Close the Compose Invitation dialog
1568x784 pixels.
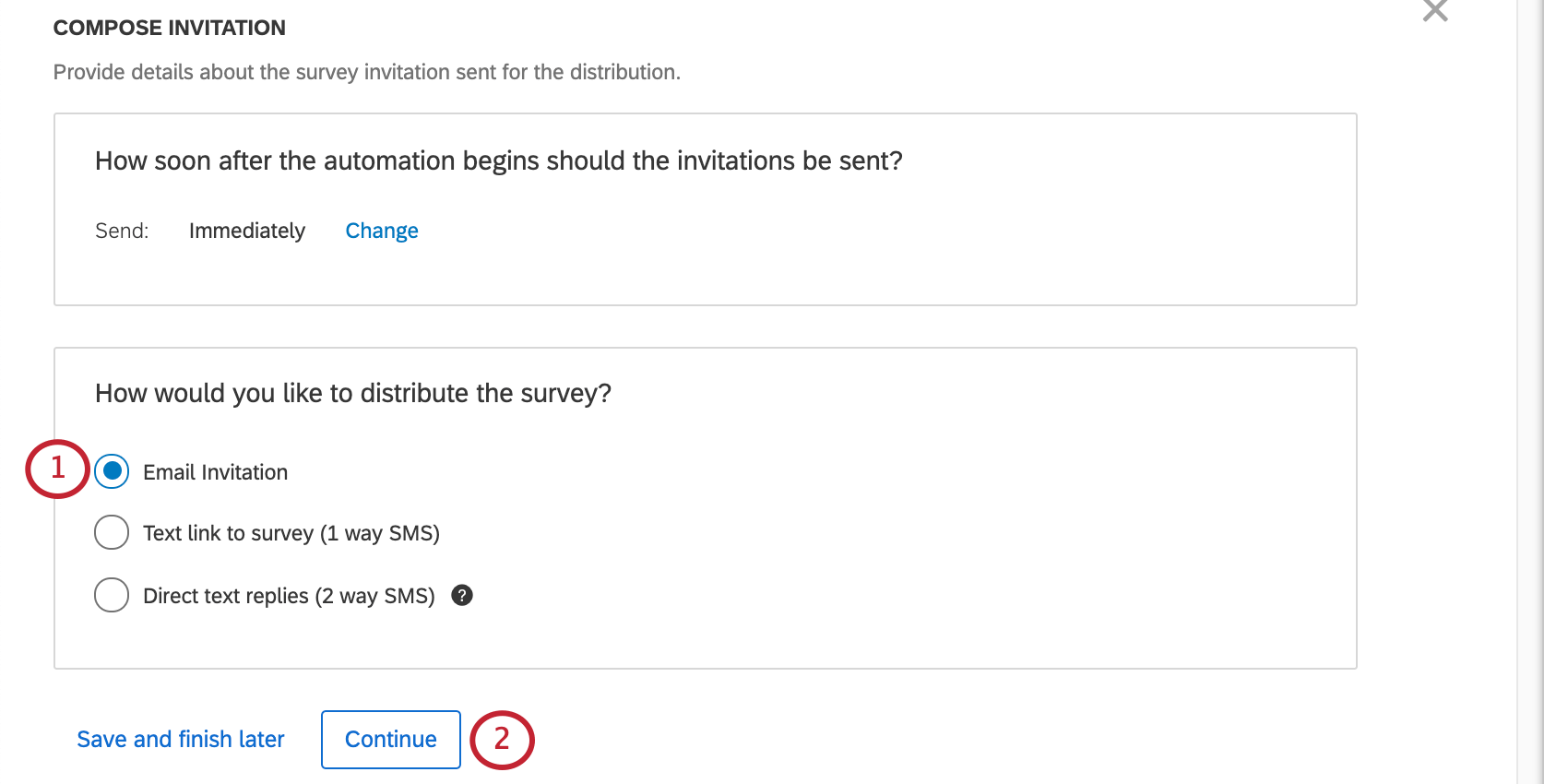click(x=1434, y=11)
